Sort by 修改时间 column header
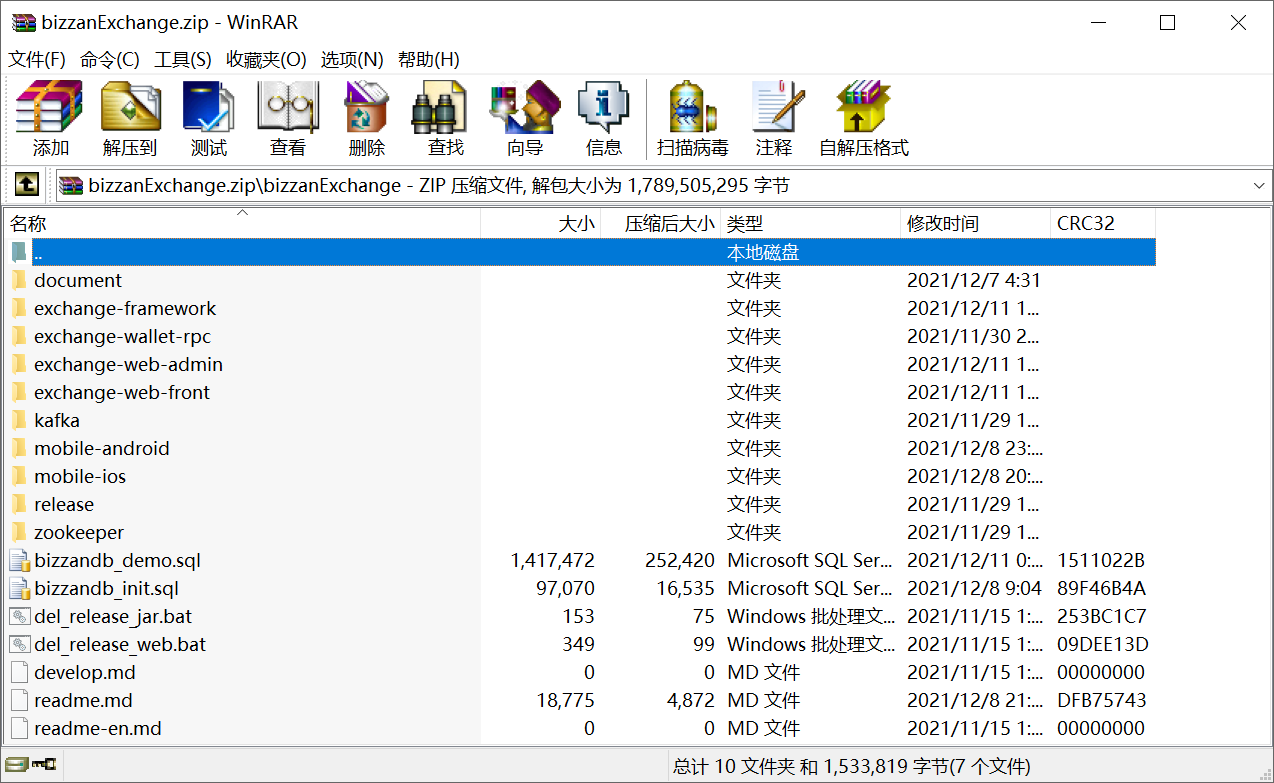Image resolution: width=1274 pixels, height=783 pixels. [975, 223]
